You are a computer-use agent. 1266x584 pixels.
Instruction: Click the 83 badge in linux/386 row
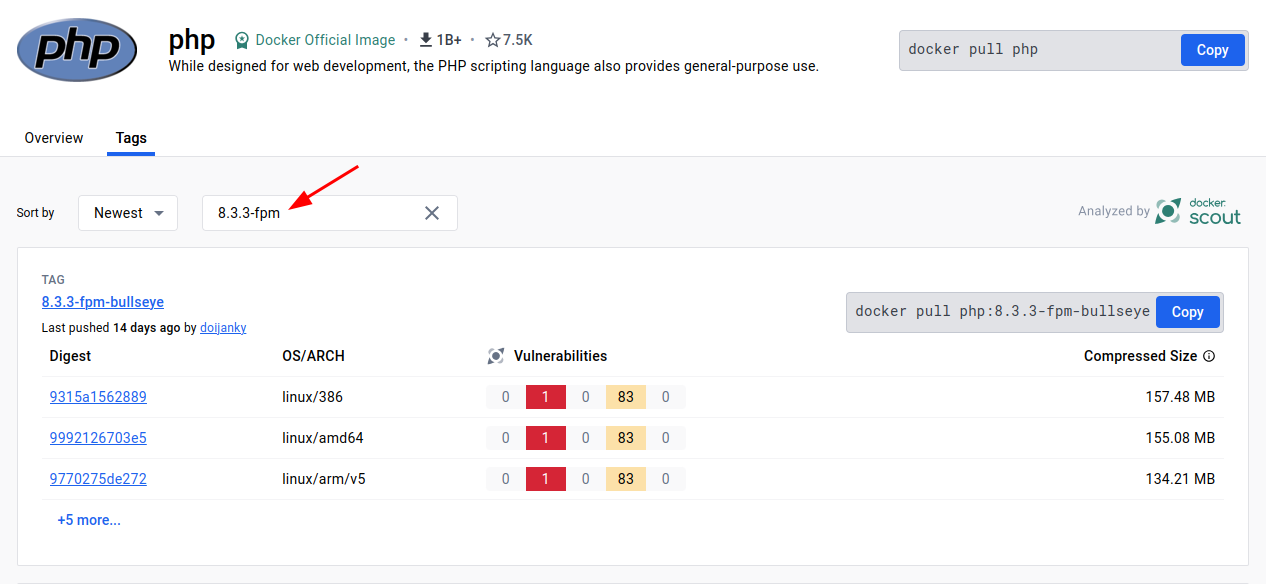click(626, 397)
